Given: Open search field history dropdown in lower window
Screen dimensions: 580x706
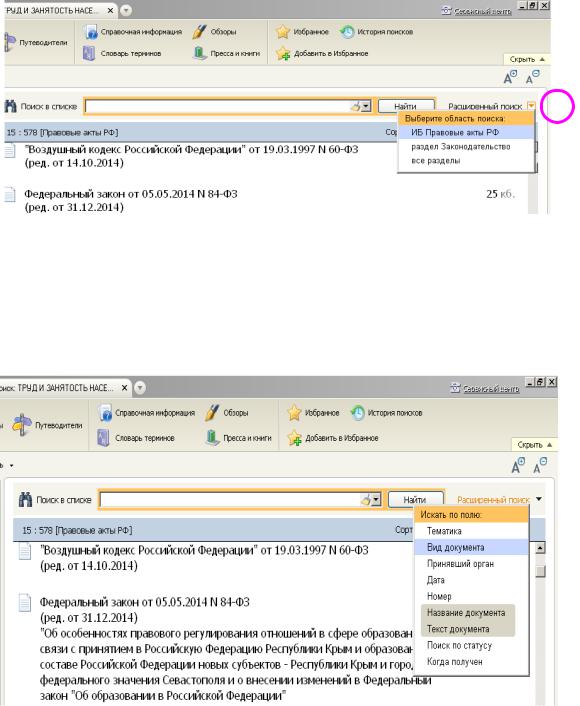Looking at the screenshot, I should [376, 499].
